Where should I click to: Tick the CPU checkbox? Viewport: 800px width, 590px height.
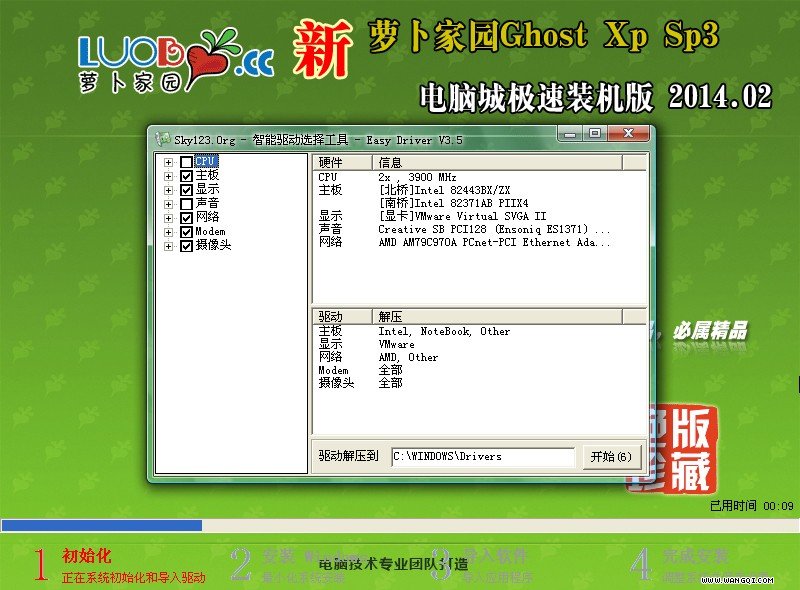(186, 162)
